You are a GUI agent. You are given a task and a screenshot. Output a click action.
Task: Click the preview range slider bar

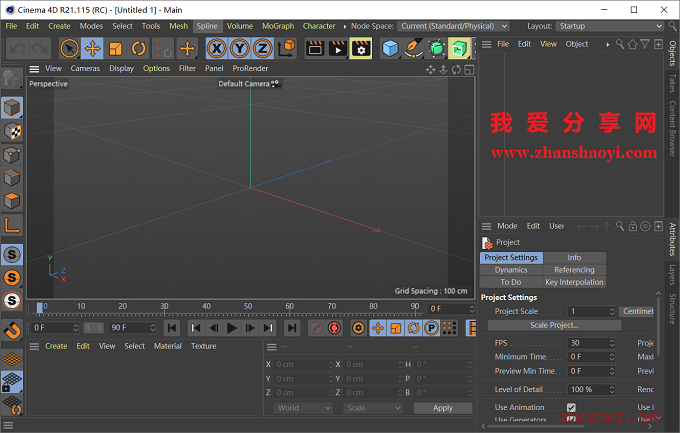coord(93,328)
